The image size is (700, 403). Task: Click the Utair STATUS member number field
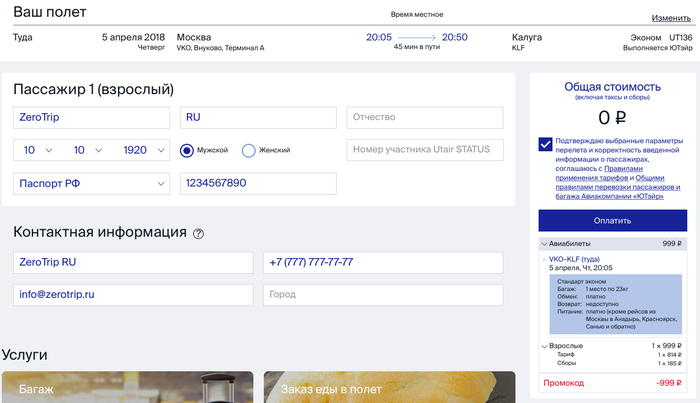pyautogui.click(x=427, y=150)
